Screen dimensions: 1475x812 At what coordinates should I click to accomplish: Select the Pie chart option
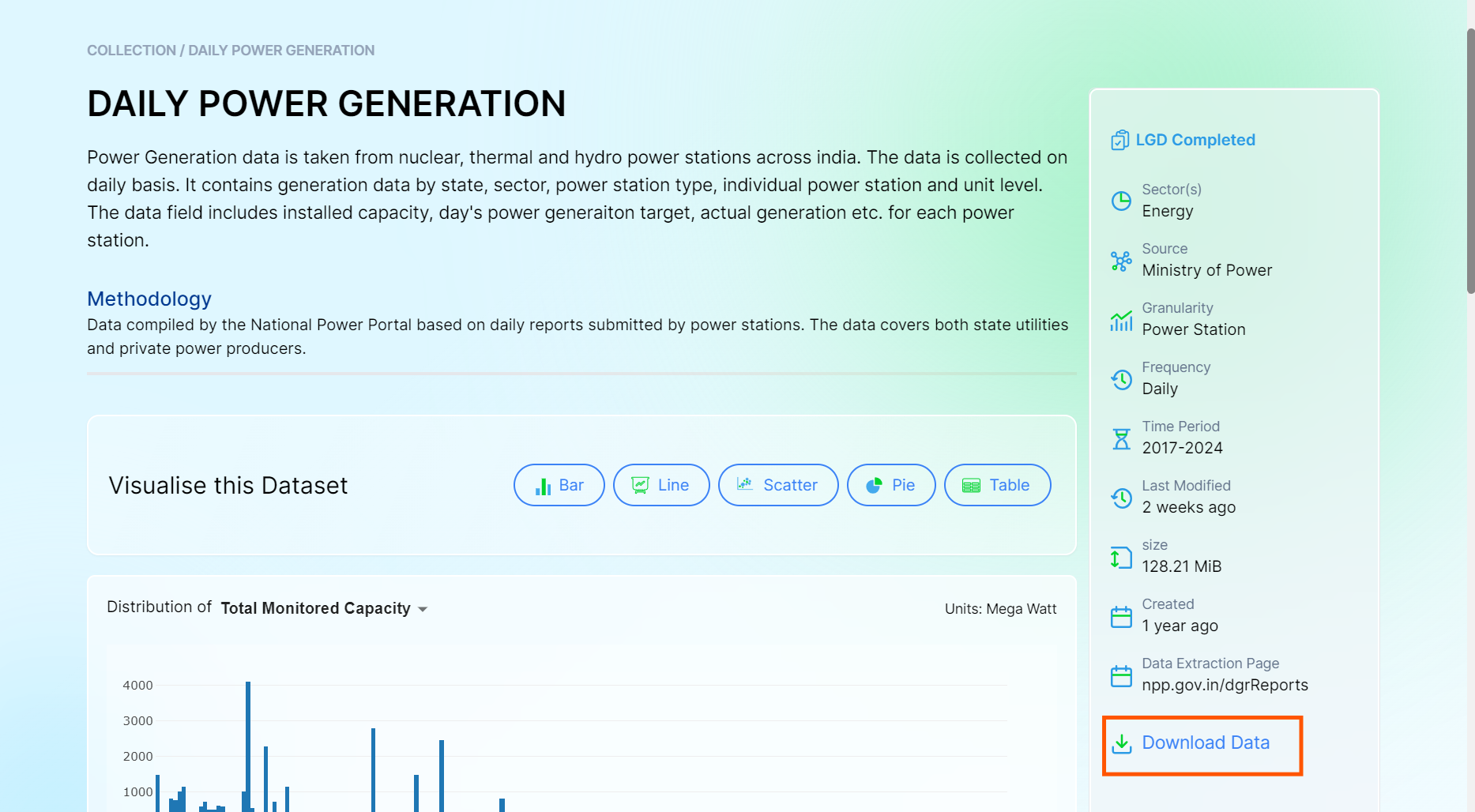[890, 485]
